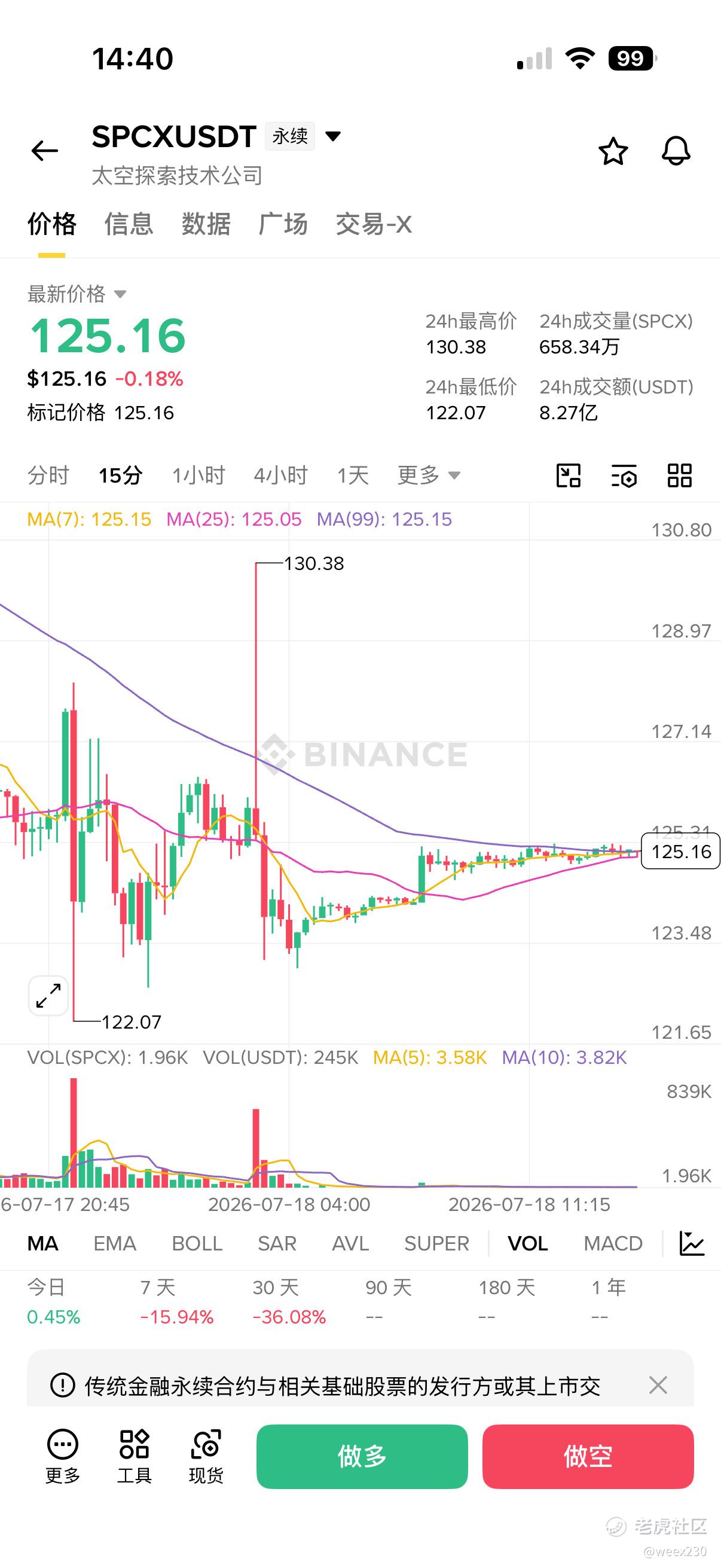Toggle the MA indicator on chart
721x1568 pixels.
42,1243
